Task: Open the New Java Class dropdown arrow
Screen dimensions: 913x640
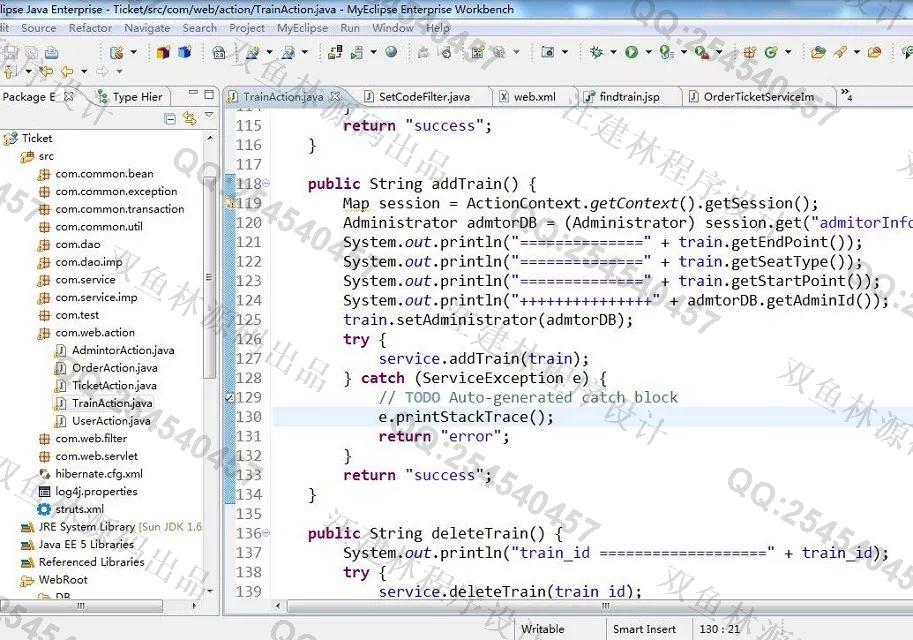Action: click(788, 52)
